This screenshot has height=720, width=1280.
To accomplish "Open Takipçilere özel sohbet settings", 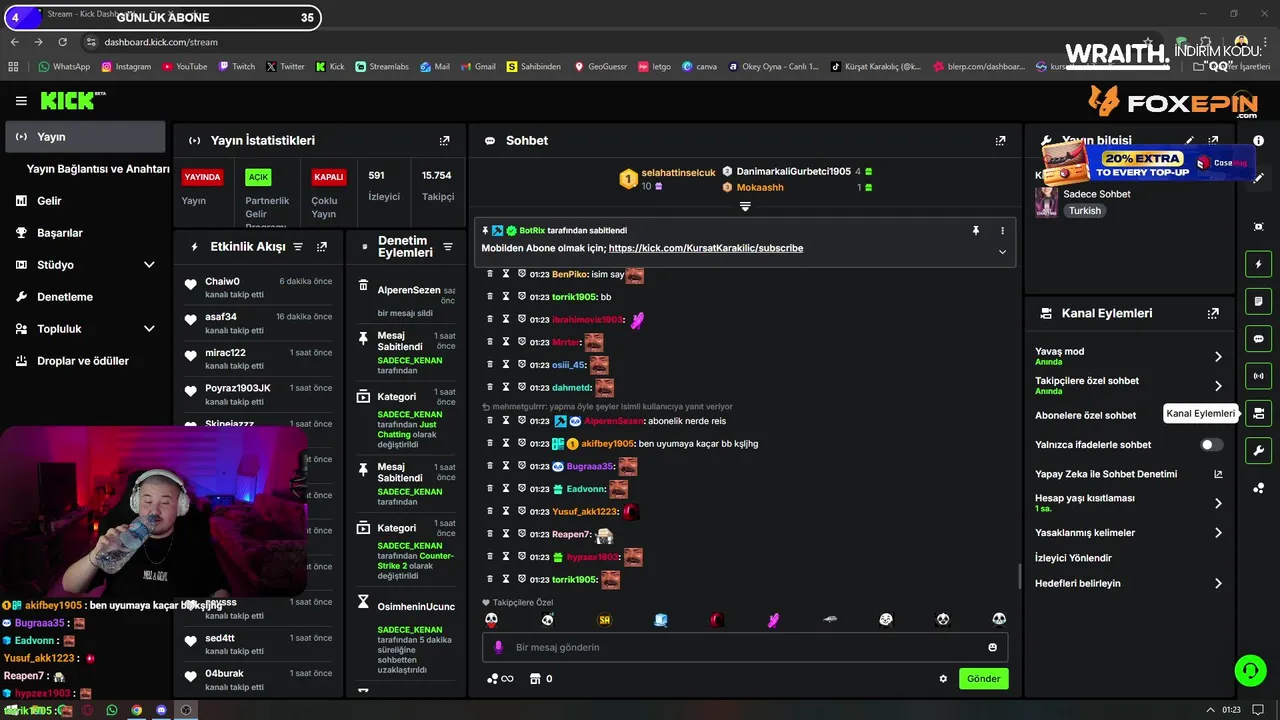I will pyautogui.click(x=1128, y=385).
